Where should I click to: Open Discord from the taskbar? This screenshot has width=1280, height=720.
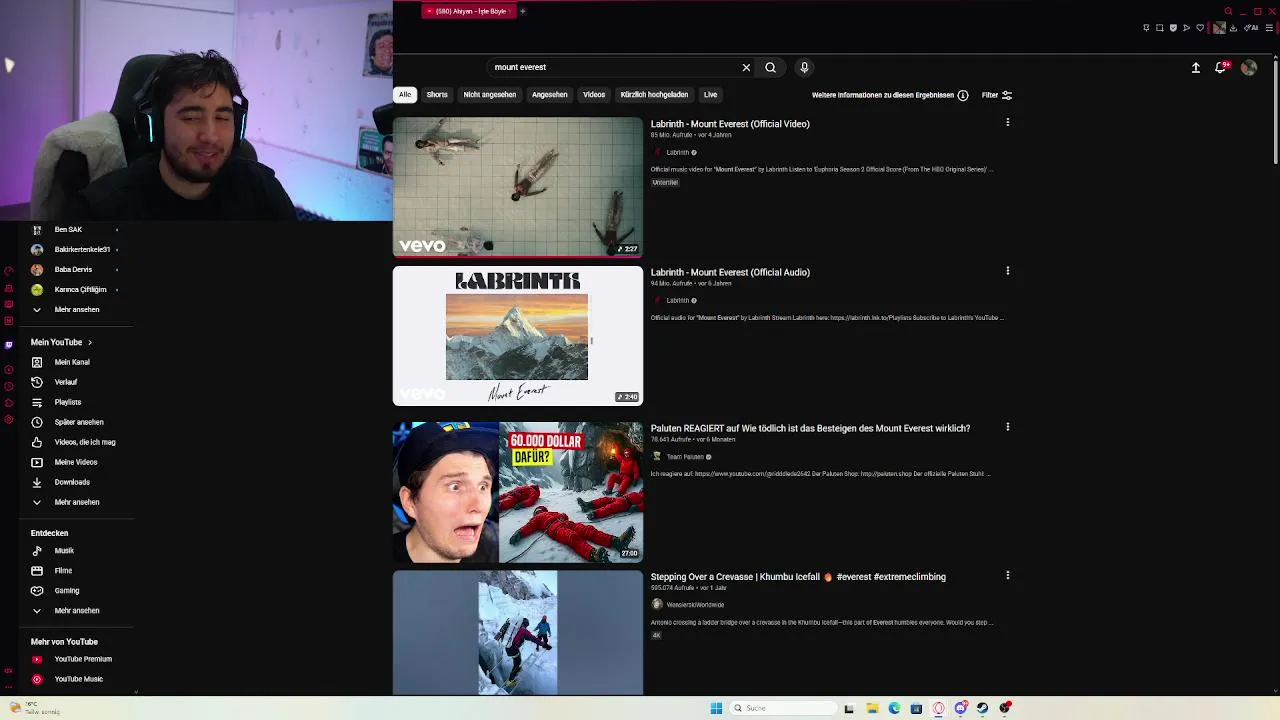click(960, 708)
